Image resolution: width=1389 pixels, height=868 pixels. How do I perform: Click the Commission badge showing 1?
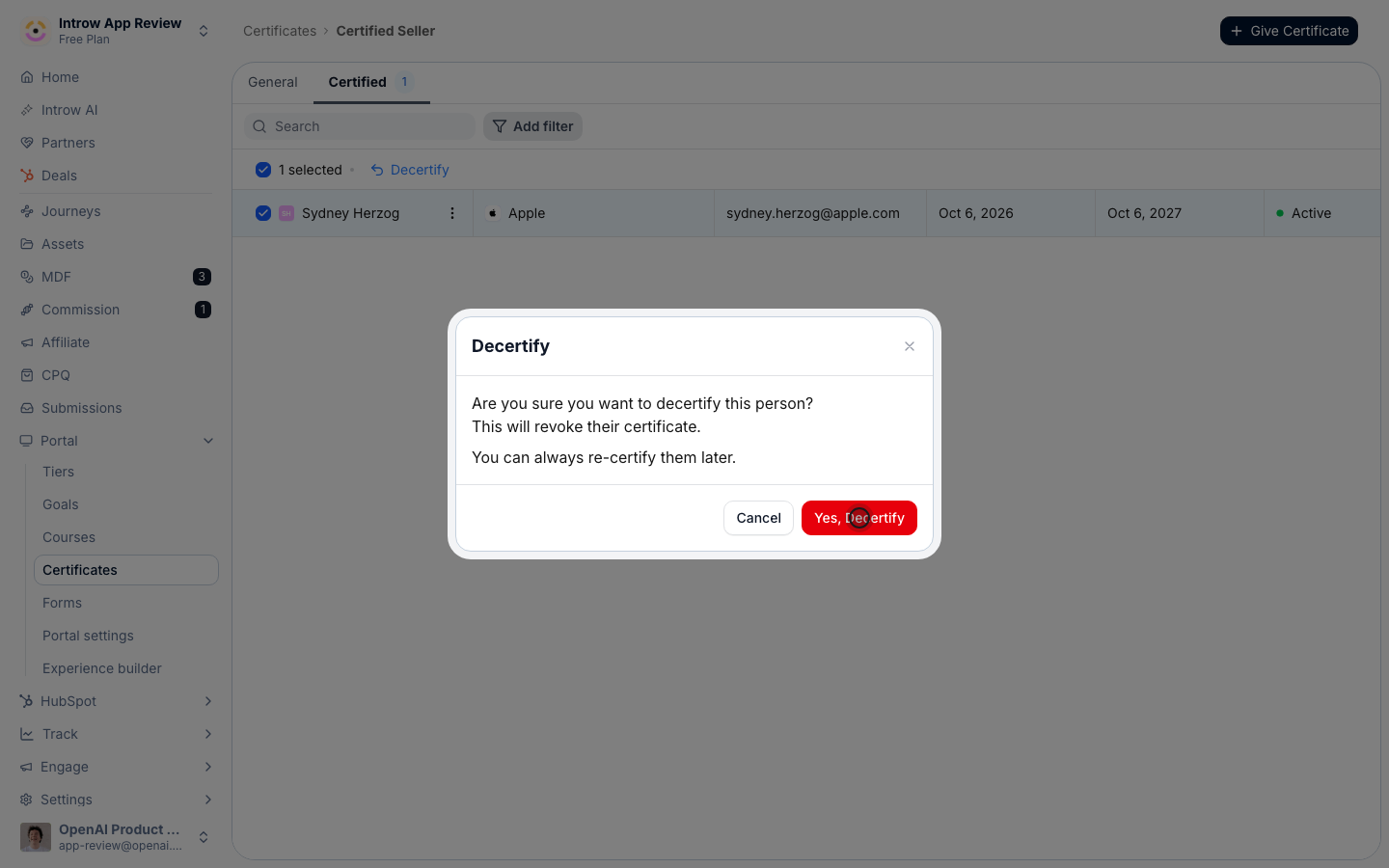pos(203,310)
